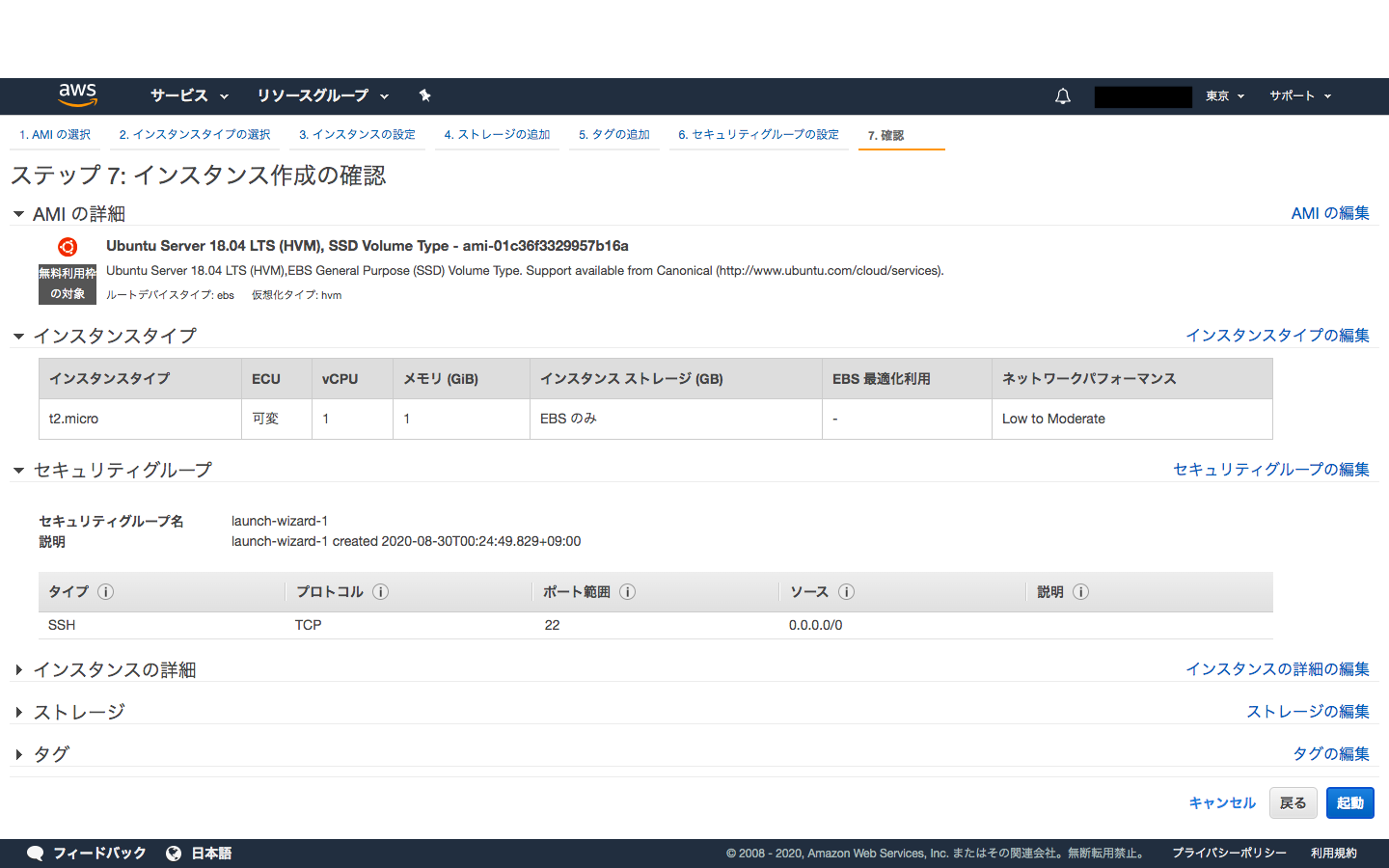The image size is (1389, 868).
Task: Click the Ubuntu logo icon beside AMI name
Action: pyautogui.click(x=68, y=247)
